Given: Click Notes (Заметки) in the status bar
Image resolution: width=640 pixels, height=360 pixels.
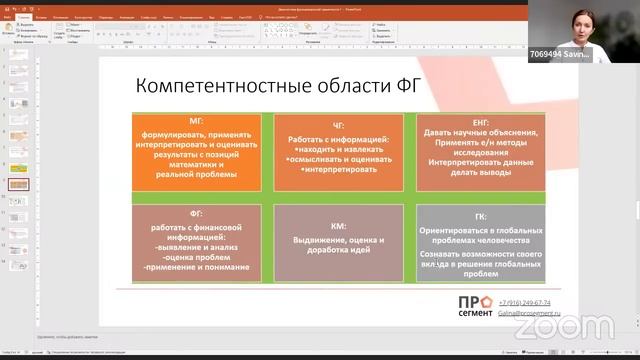Looking at the screenshot, I should tap(510, 352).
